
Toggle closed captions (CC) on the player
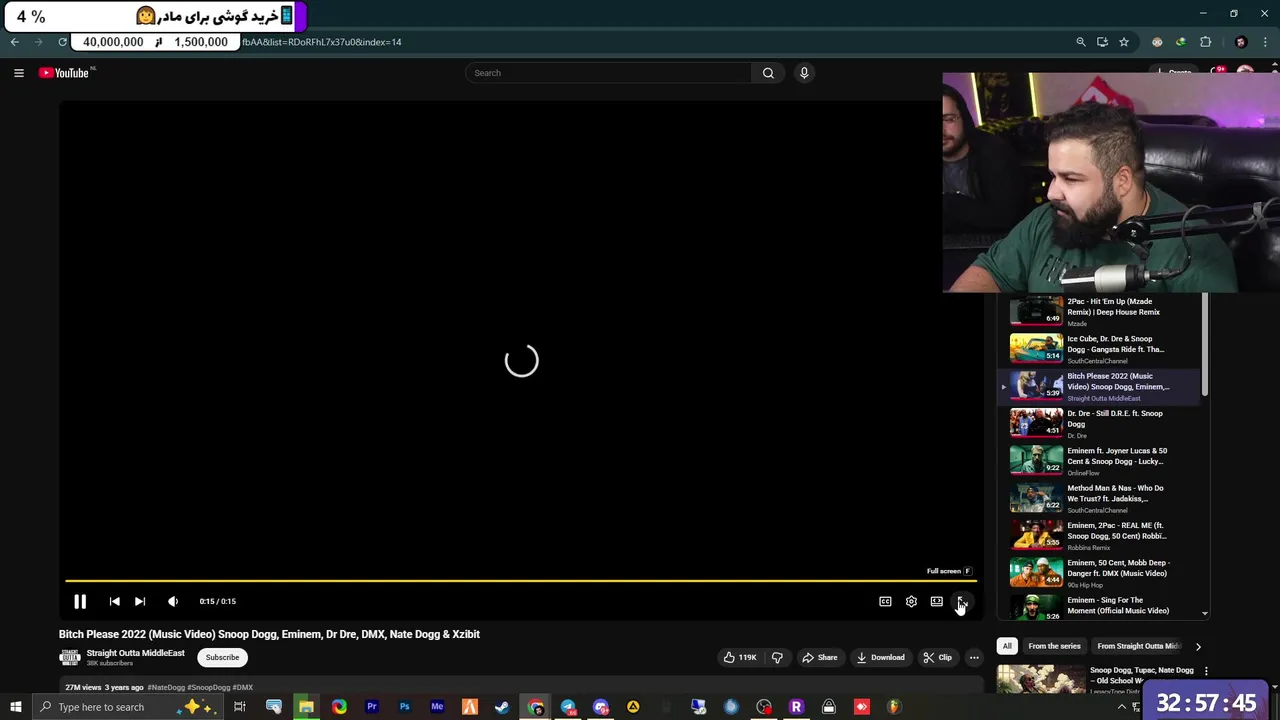[x=885, y=601]
